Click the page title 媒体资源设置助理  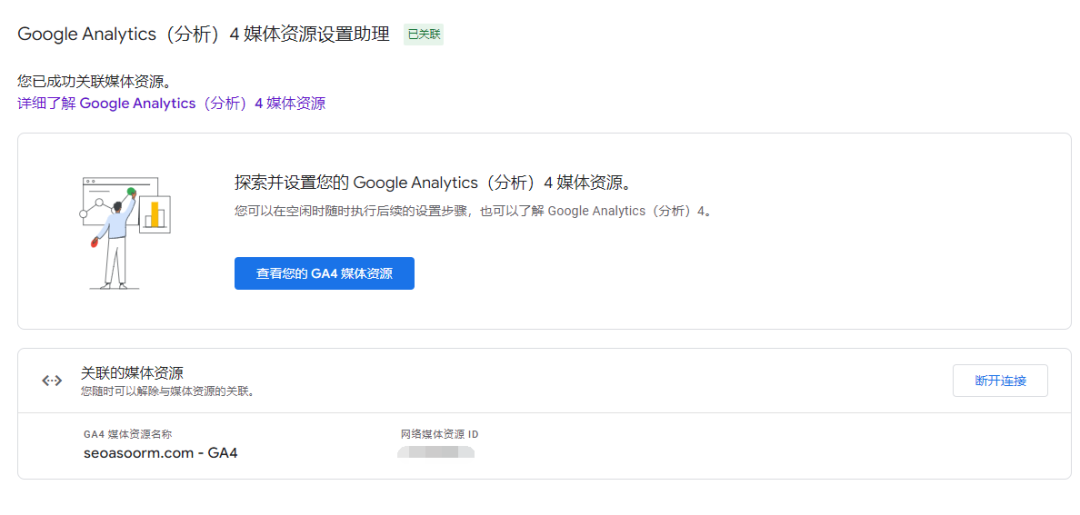click(204, 34)
